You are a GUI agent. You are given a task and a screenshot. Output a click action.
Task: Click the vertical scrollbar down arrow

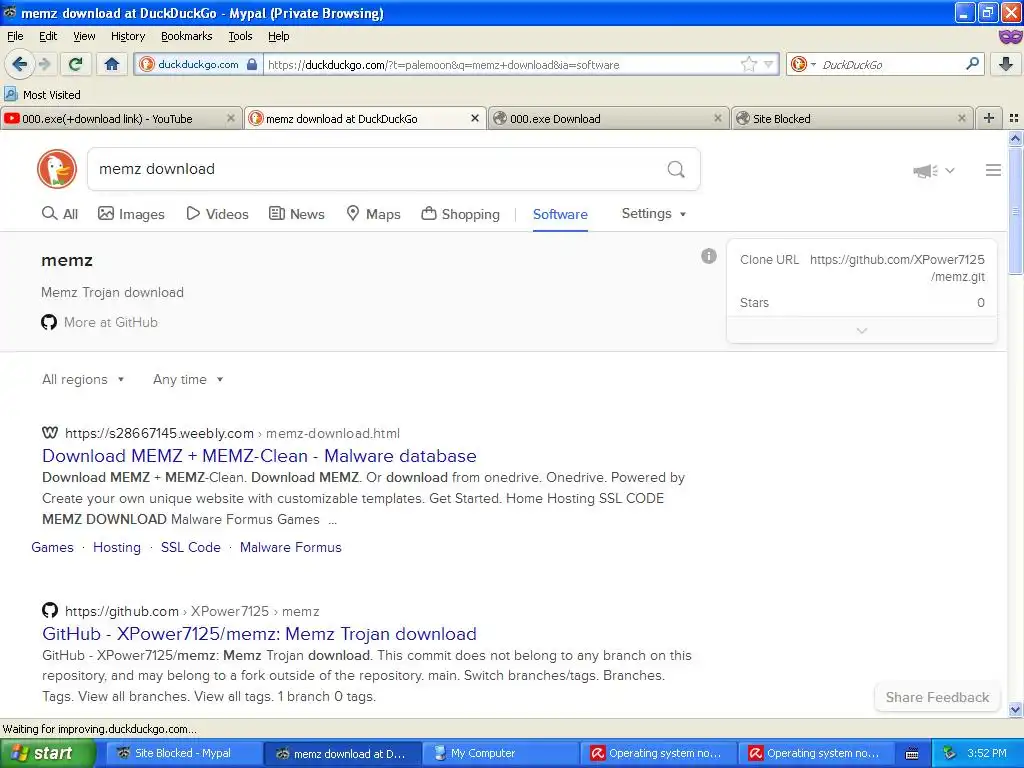tap(1015, 709)
